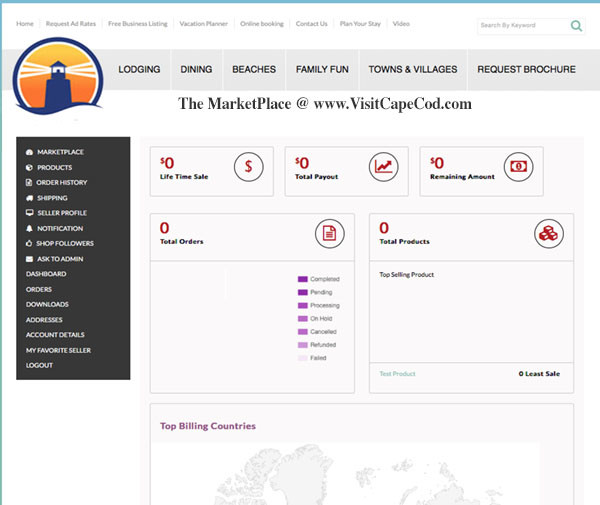Screen dimensions: 600x505
Task: Click the Seller Profile monitor icon
Action: 29,213
